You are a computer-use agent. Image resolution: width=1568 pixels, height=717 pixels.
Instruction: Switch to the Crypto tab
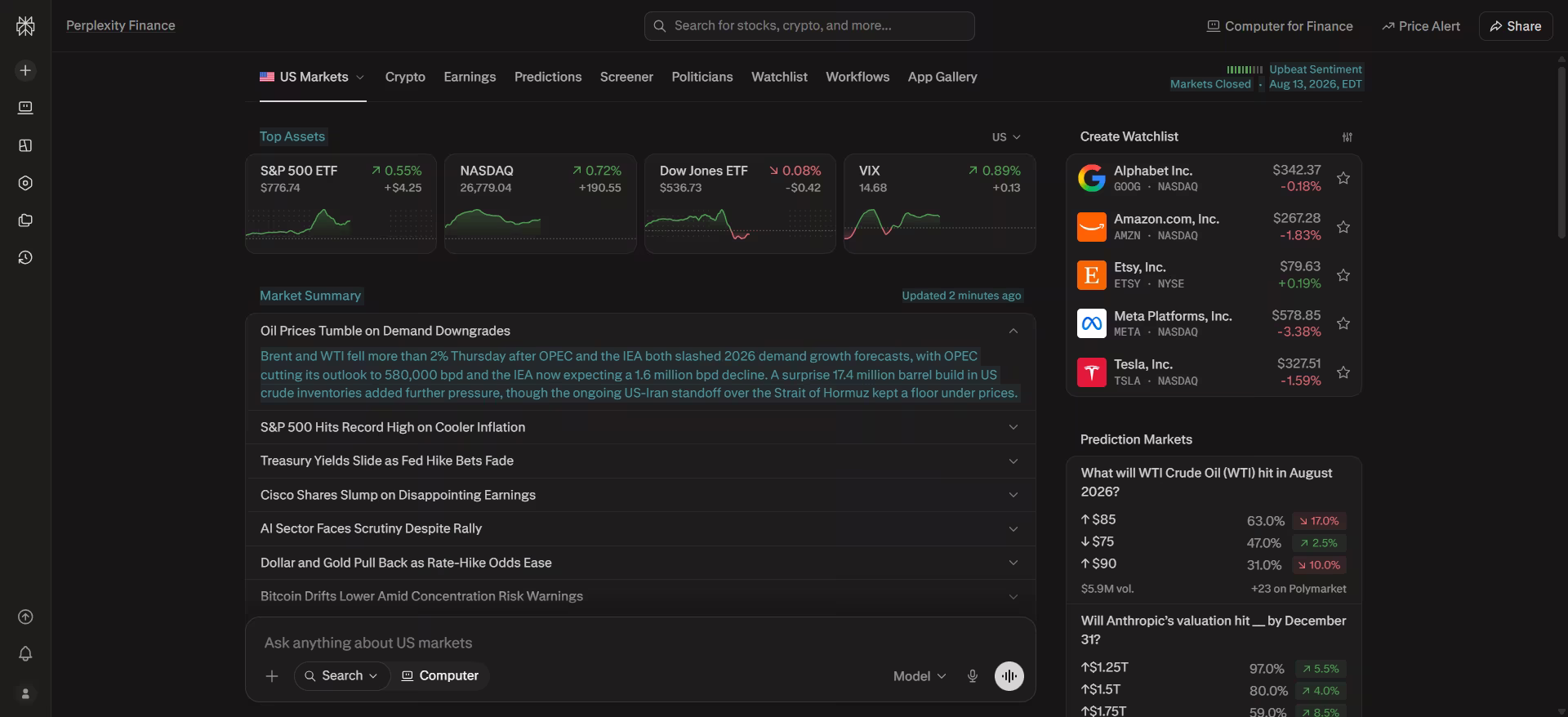coord(405,77)
